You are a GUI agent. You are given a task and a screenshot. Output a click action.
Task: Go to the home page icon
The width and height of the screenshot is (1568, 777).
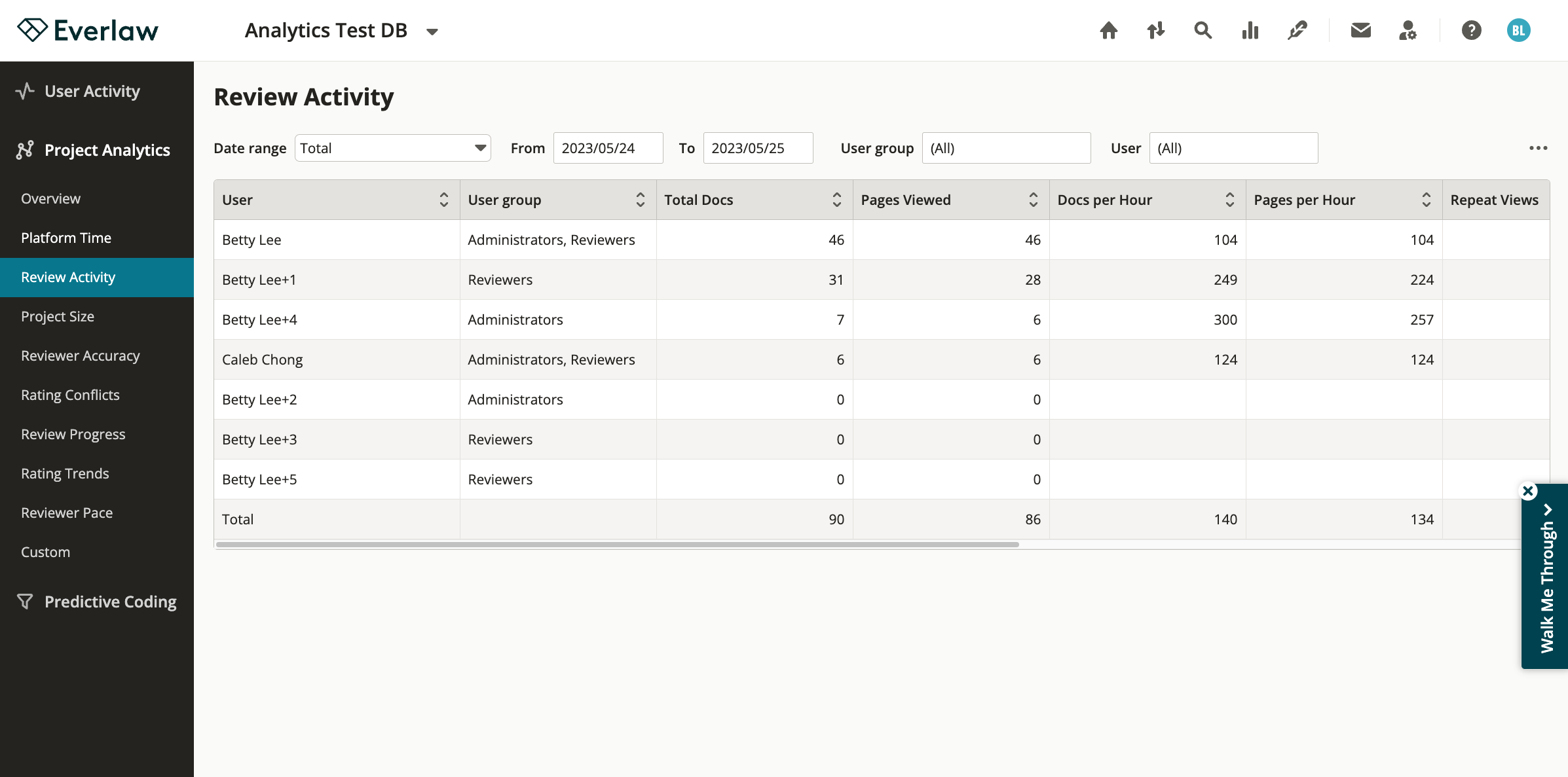pos(1108,31)
